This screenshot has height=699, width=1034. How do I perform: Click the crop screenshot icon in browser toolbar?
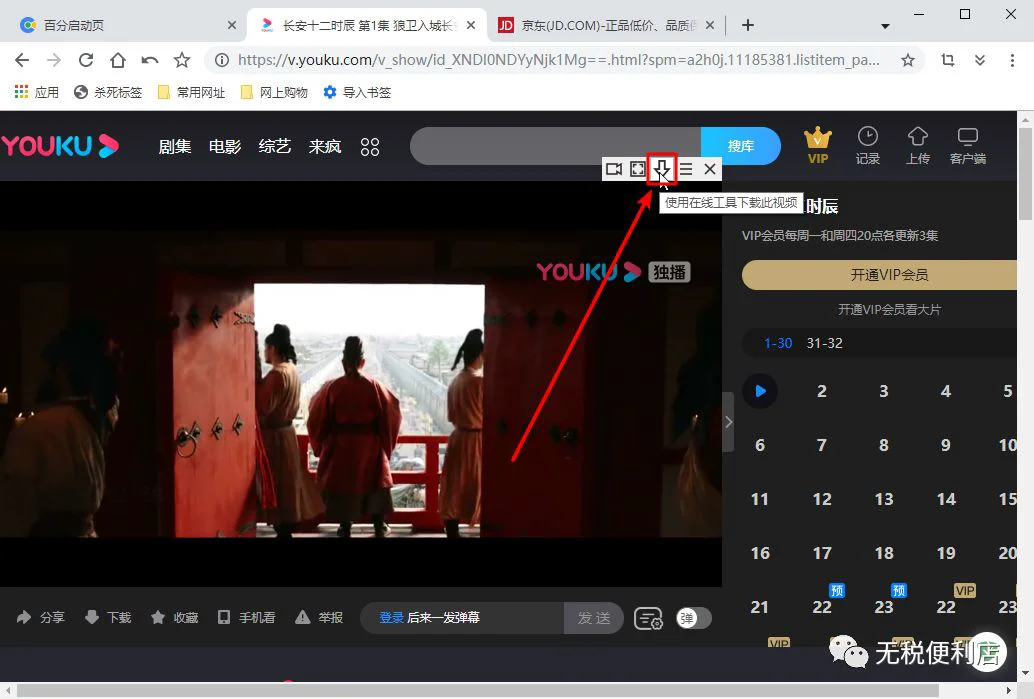coord(948,60)
